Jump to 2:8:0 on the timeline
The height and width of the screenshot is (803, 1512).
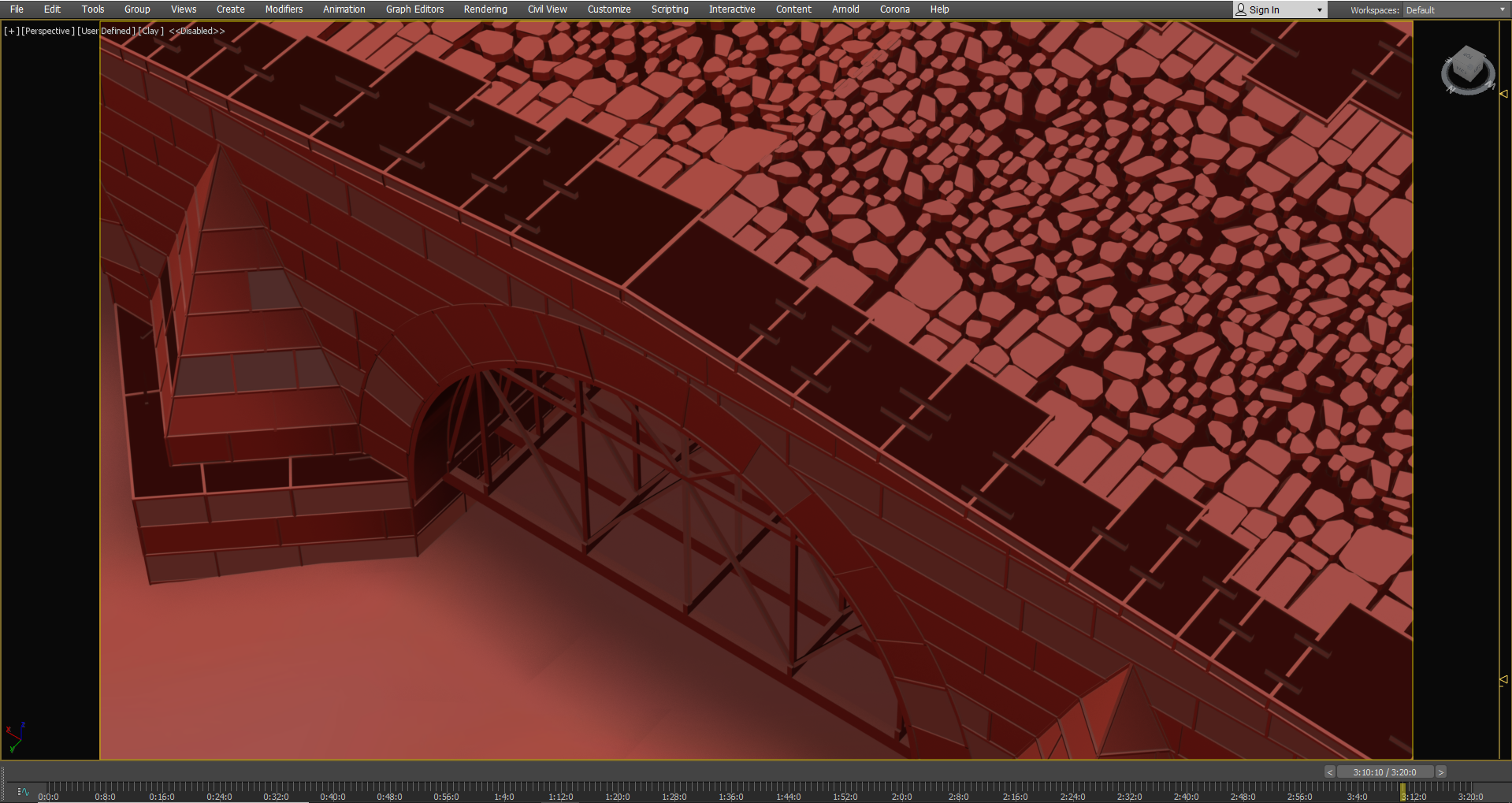pyautogui.click(x=959, y=797)
